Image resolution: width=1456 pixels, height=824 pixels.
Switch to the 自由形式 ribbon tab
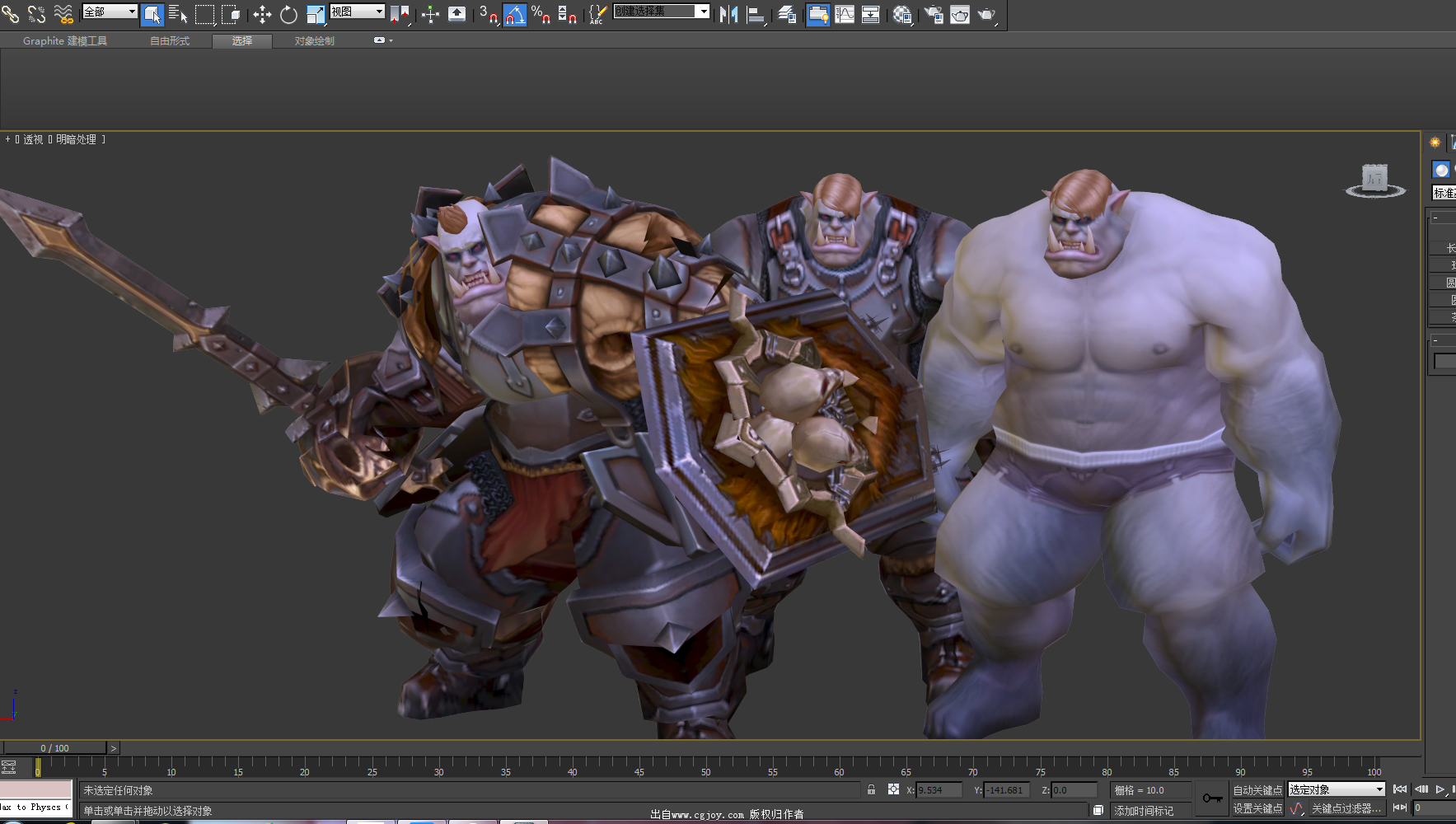click(170, 41)
